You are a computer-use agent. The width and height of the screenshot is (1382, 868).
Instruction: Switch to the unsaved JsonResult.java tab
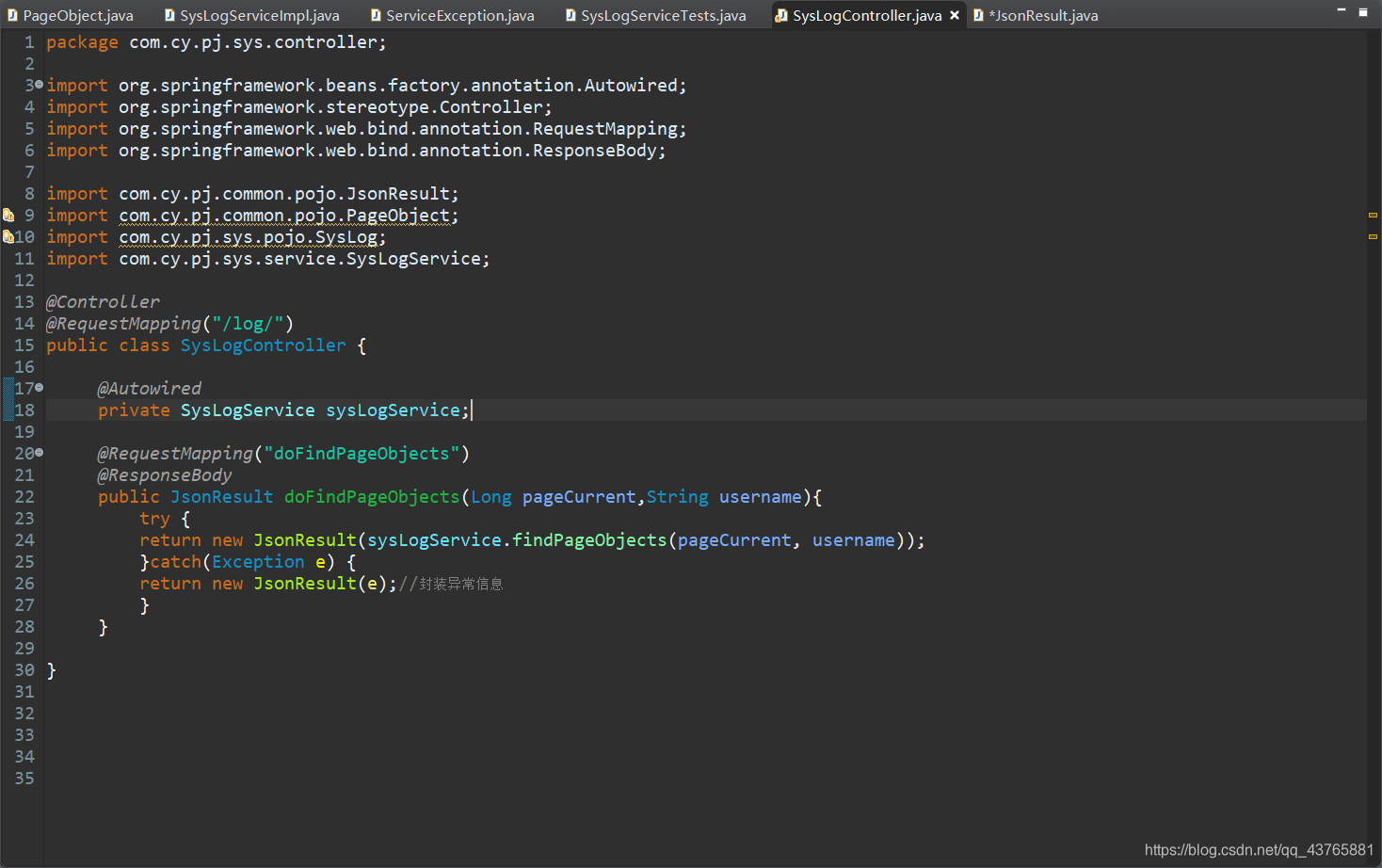[x=1036, y=15]
